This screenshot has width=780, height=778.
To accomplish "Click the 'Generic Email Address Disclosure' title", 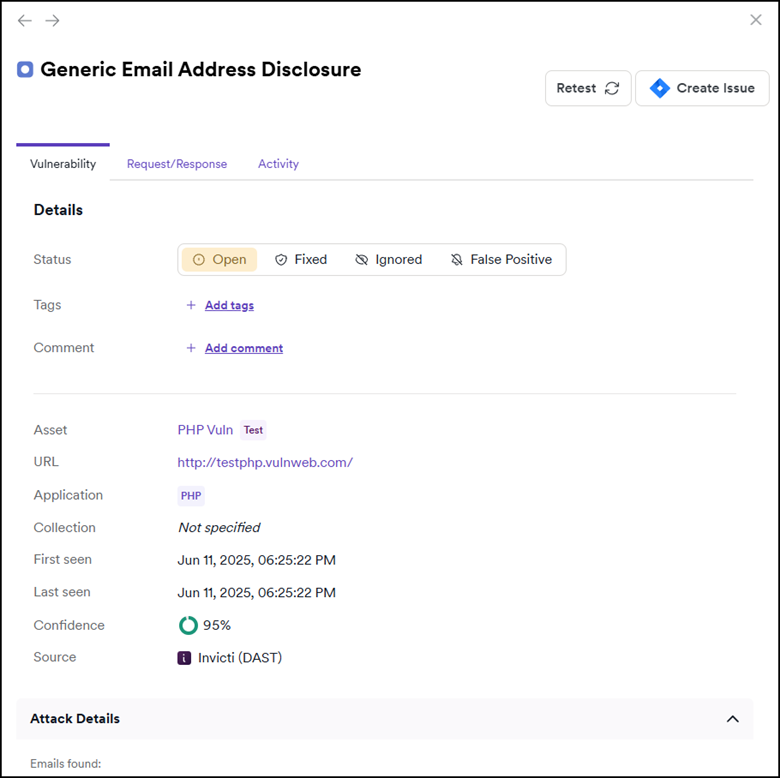I will (x=200, y=70).
